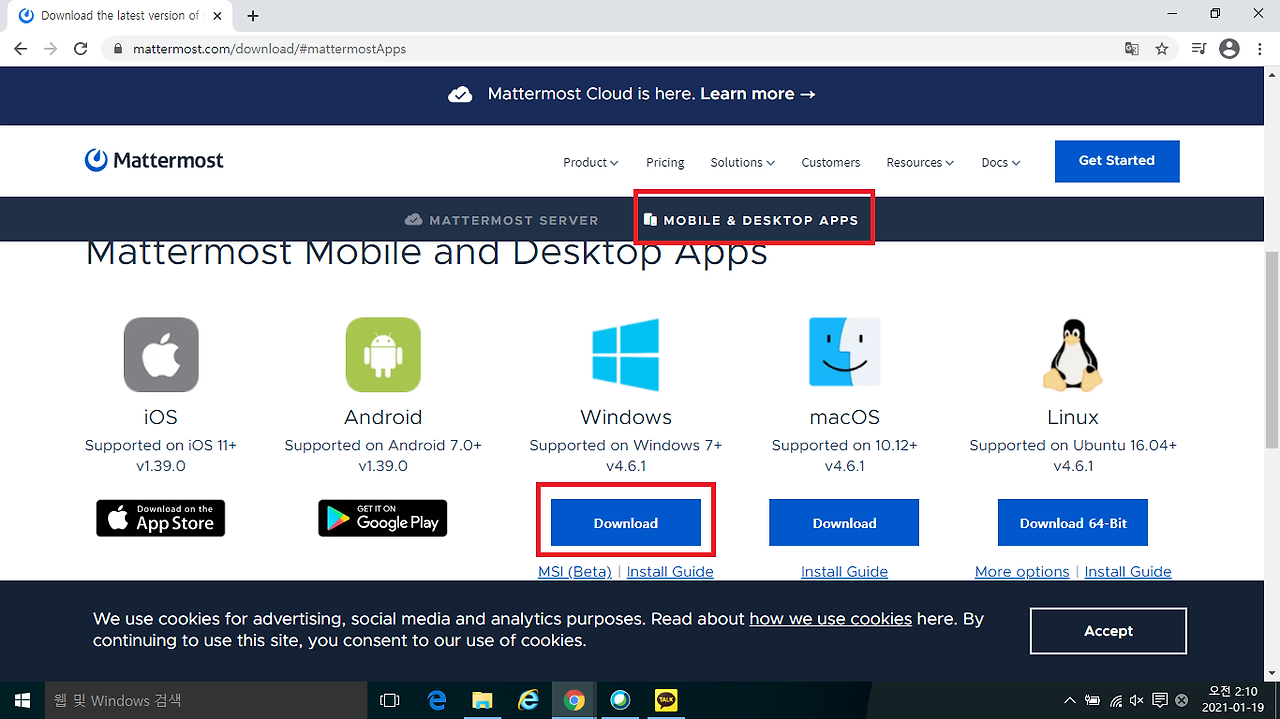1280x719 pixels.
Task: Reload the page
Action: [82, 48]
